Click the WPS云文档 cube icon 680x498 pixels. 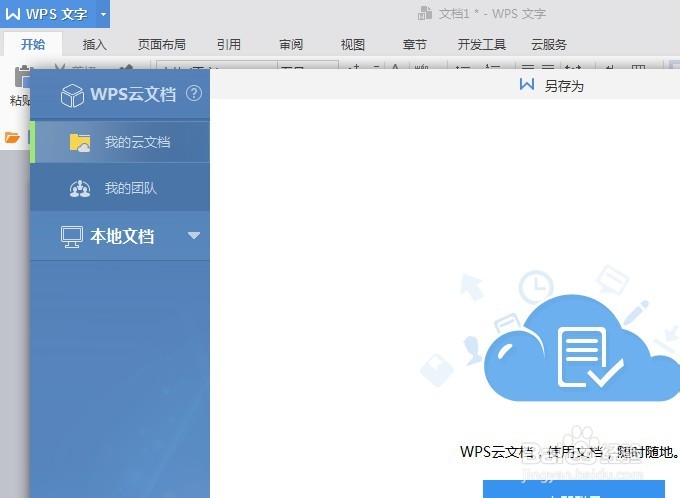click(x=72, y=95)
